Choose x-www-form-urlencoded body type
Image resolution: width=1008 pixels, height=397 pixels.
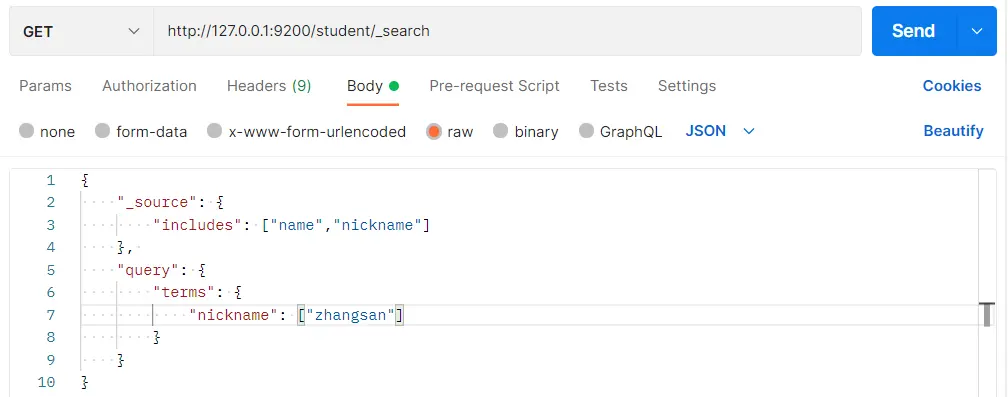215,131
